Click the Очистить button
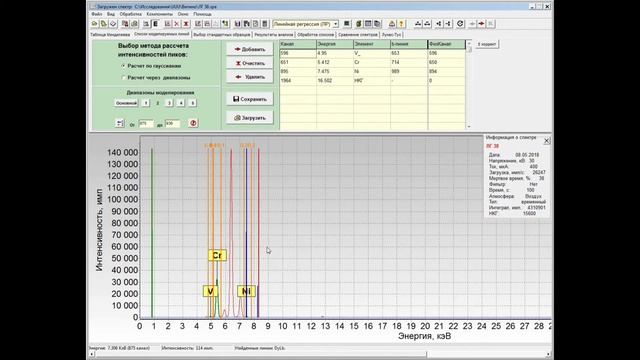Viewport: 640px width, 360px height. tap(250, 63)
